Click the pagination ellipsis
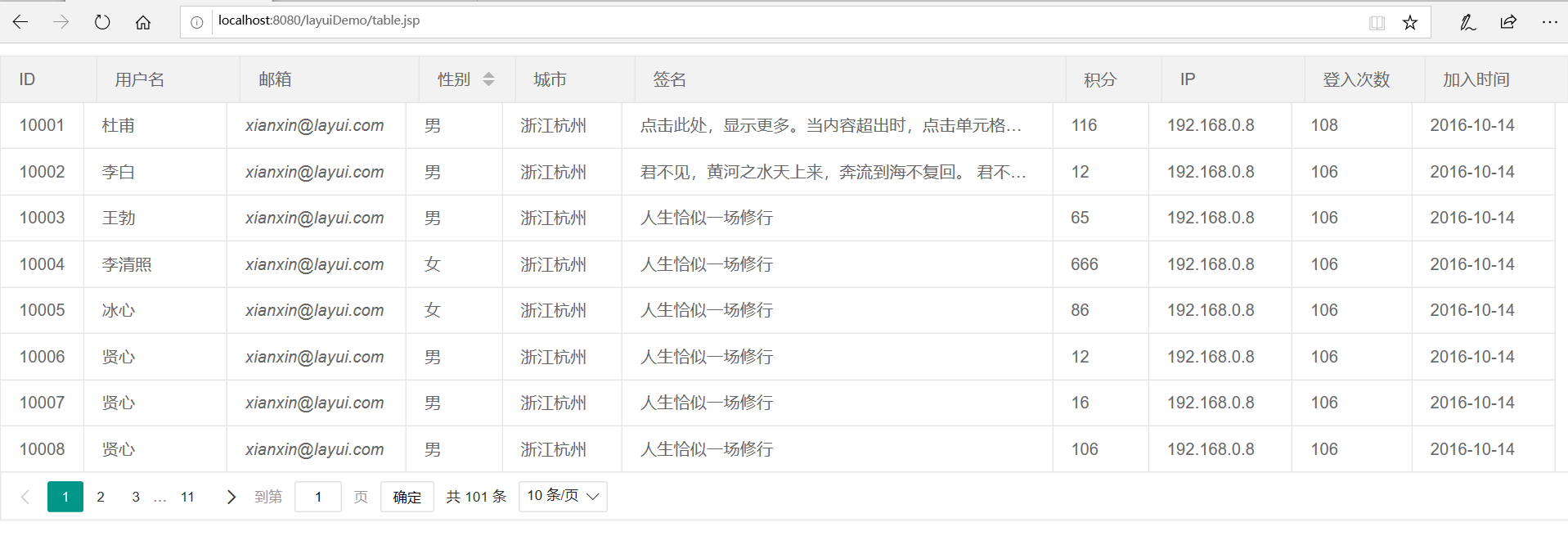The height and width of the screenshot is (536, 1568). [160, 498]
